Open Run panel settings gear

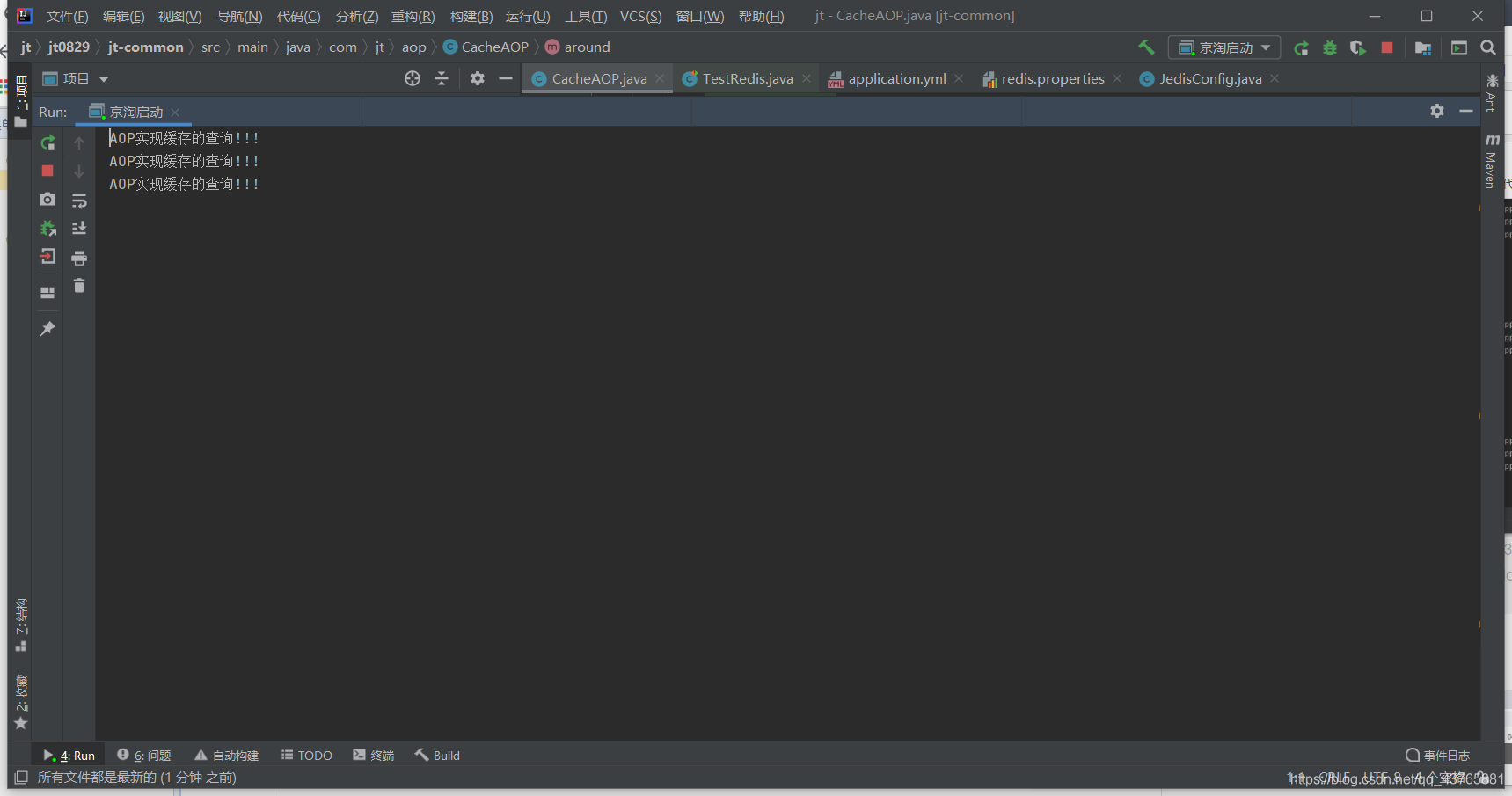click(x=1437, y=111)
